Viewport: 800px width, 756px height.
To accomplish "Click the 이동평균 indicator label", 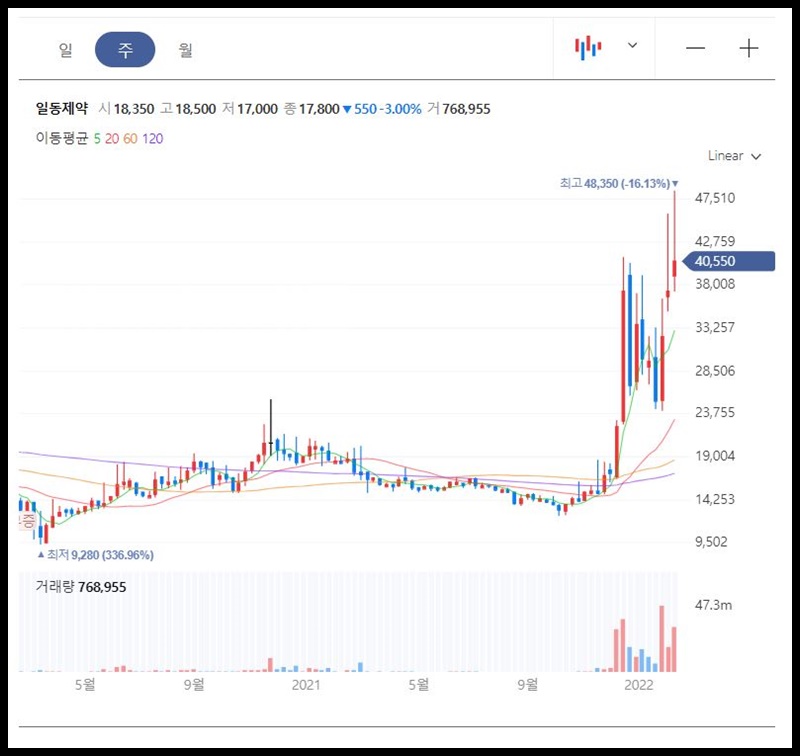I will 62,138.
